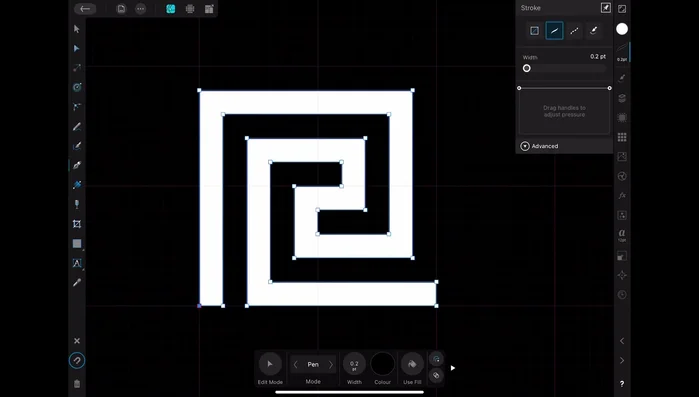
Task: Open the Appearance studio icon
Action: pyautogui.click(x=622, y=176)
